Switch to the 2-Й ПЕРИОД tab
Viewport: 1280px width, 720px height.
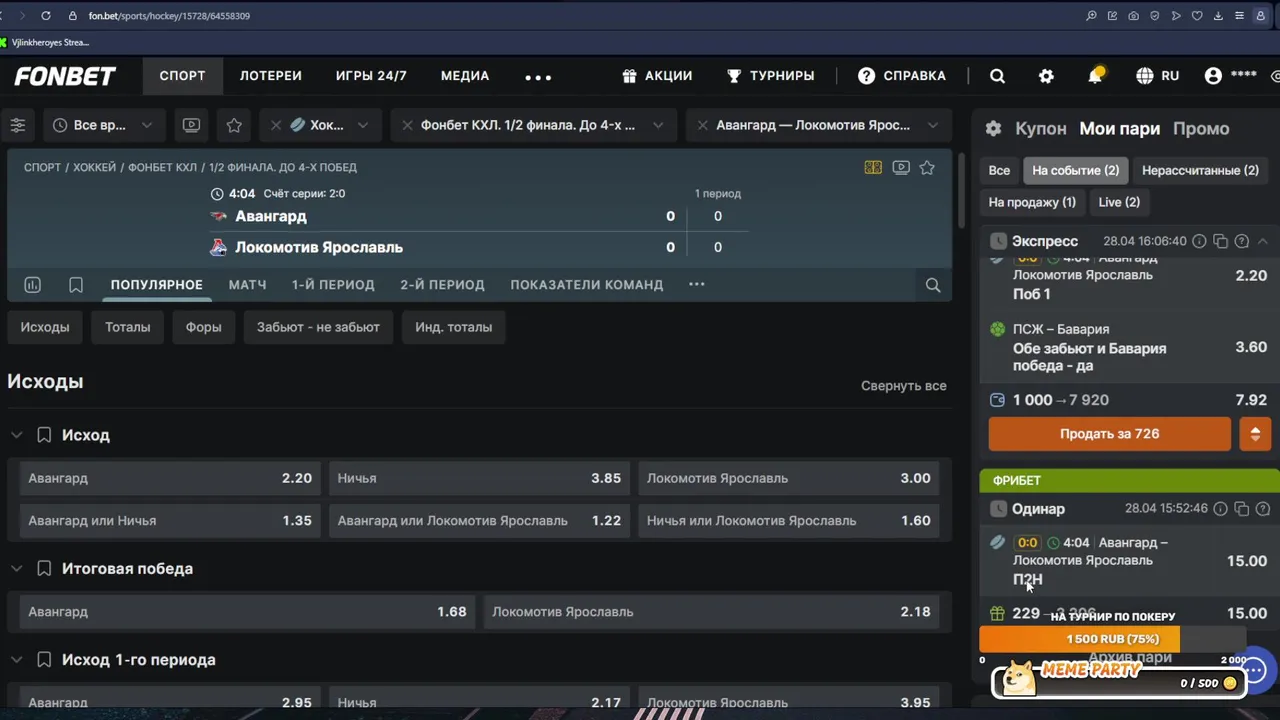point(442,285)
